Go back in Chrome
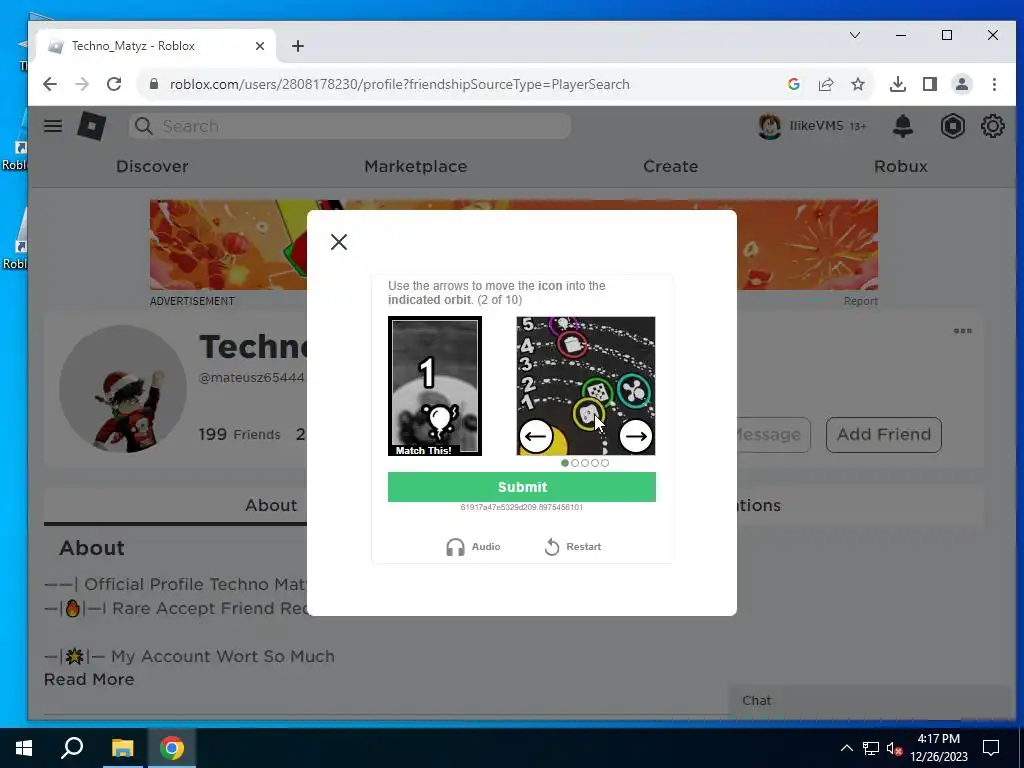Viewport: 1024px width, 768px height. pos(50,84)
